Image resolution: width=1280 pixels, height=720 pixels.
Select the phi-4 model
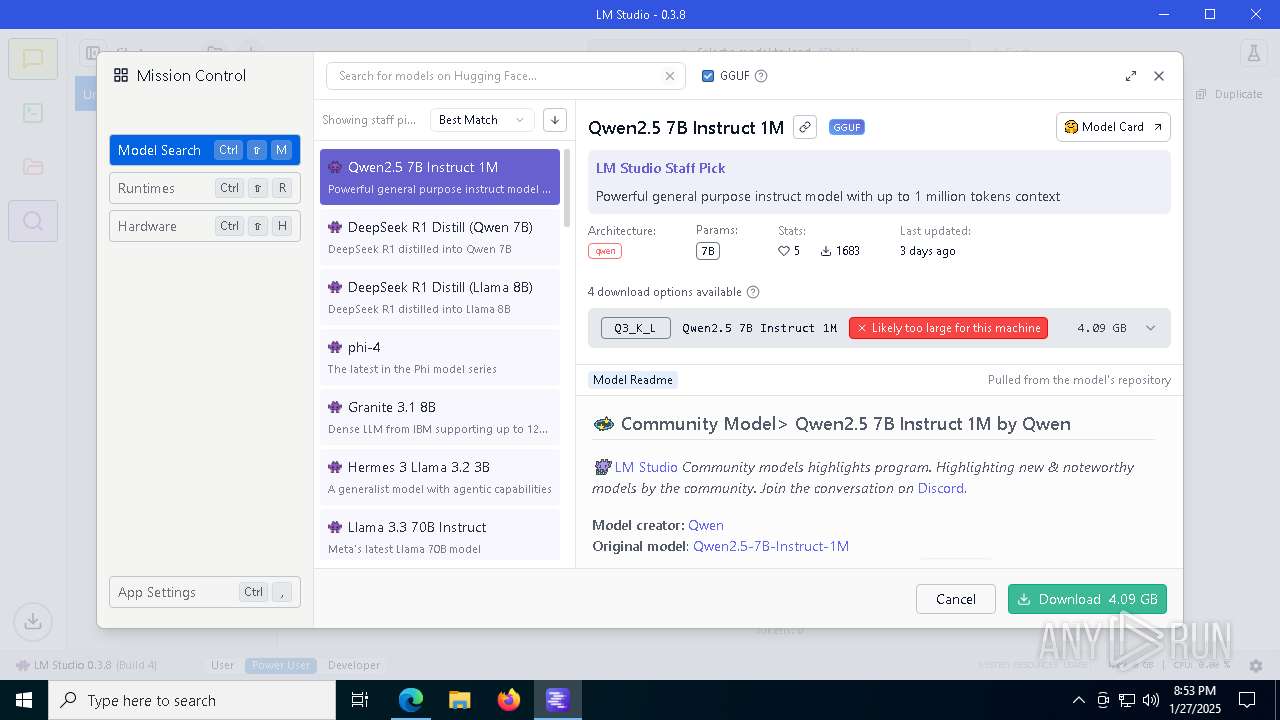pyautogui.click(x=440, y=357)
